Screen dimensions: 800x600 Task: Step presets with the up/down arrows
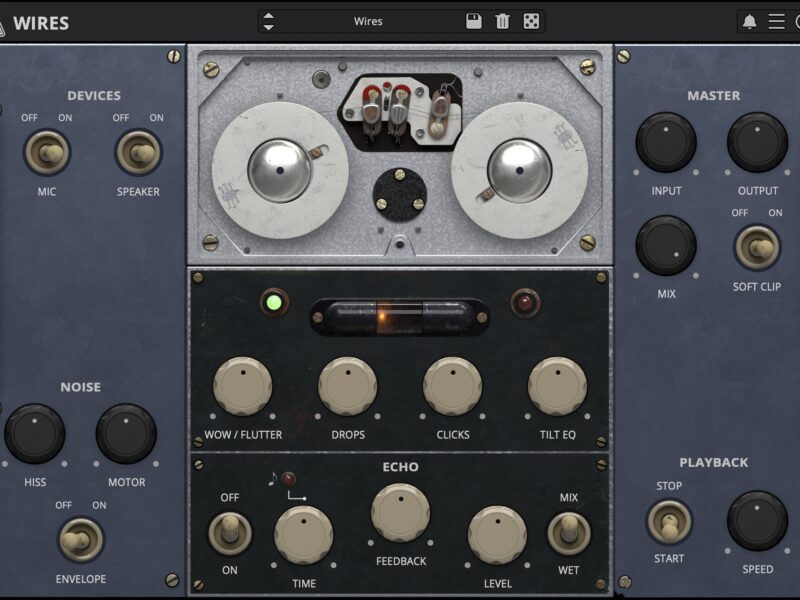pos(268,21)
